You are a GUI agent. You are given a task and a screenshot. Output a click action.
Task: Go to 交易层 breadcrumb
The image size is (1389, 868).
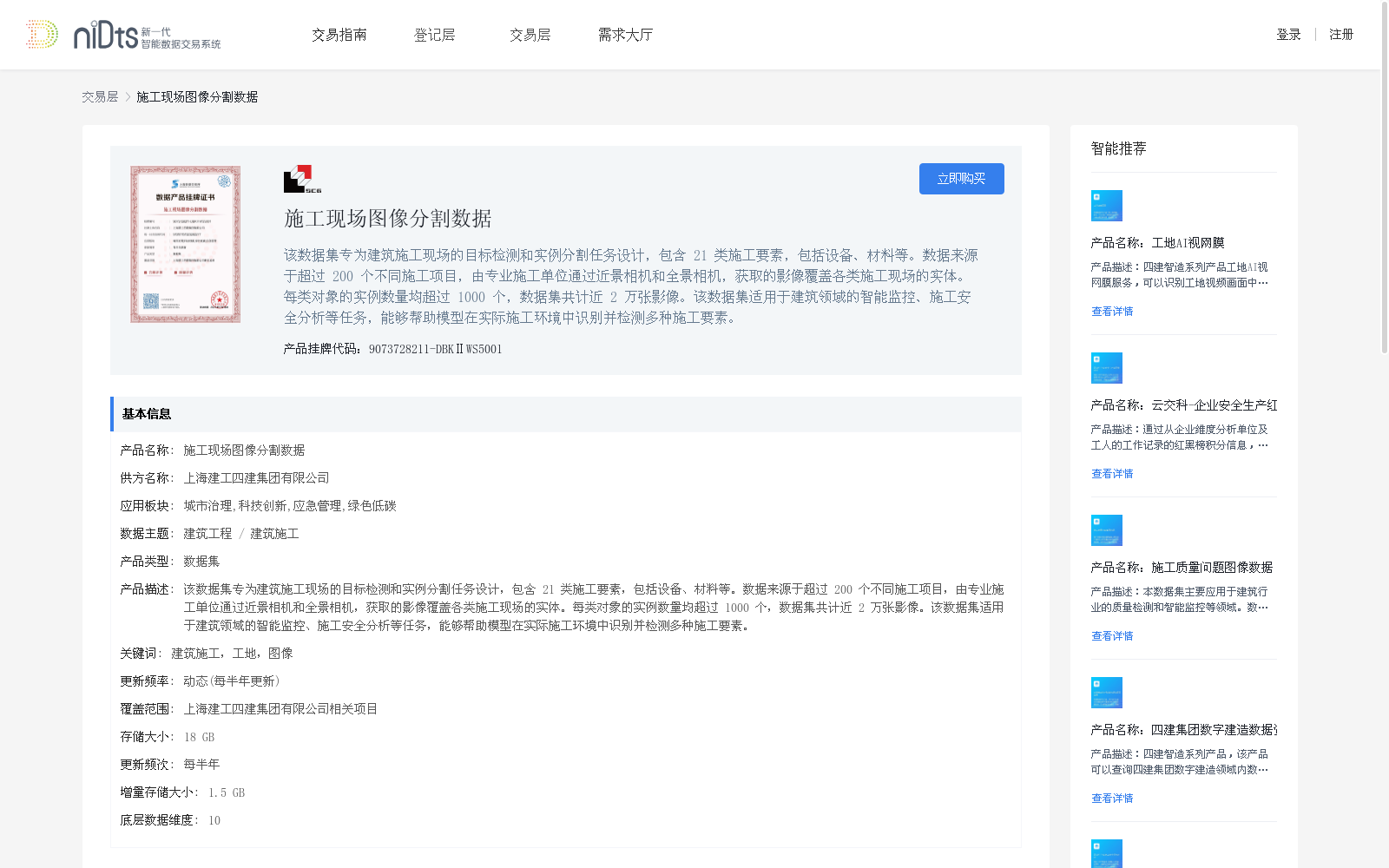point(100,97)
